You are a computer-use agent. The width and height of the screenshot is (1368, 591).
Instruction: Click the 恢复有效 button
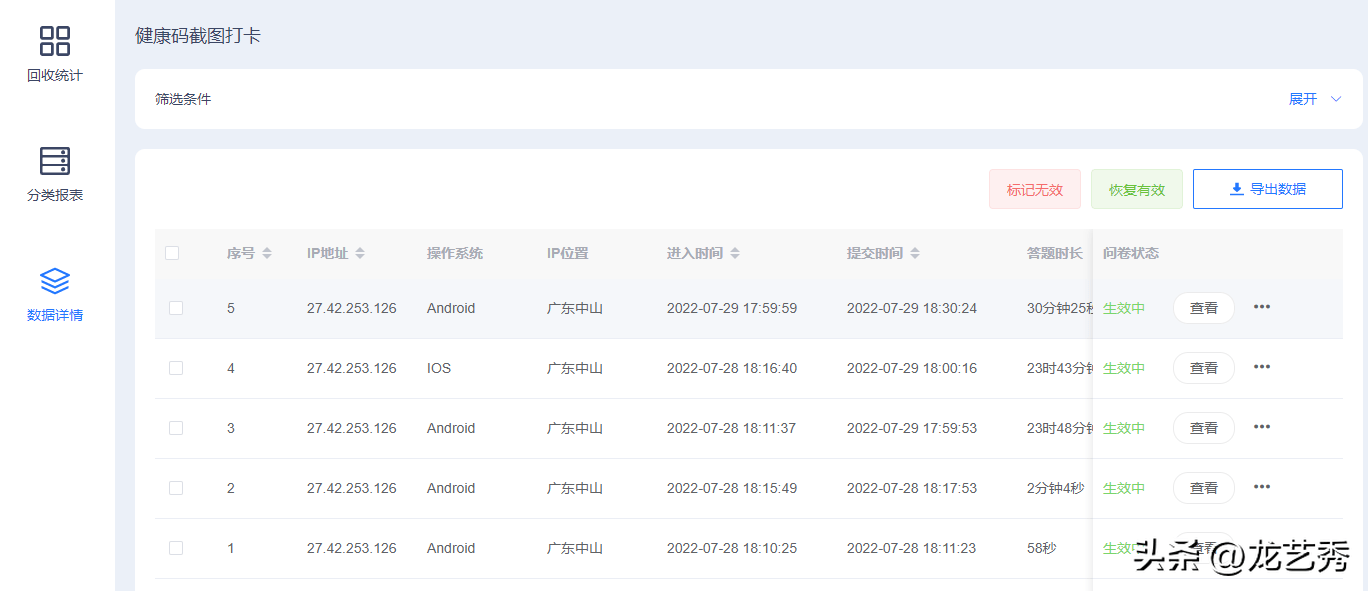[1137, 189]
